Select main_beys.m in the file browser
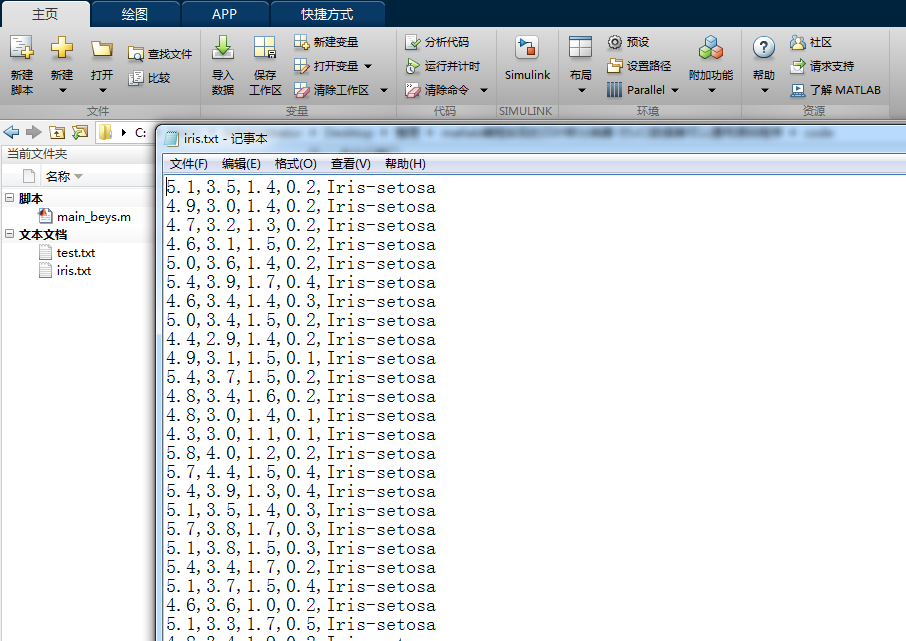The image size is (906, 641). pos(94,217)
